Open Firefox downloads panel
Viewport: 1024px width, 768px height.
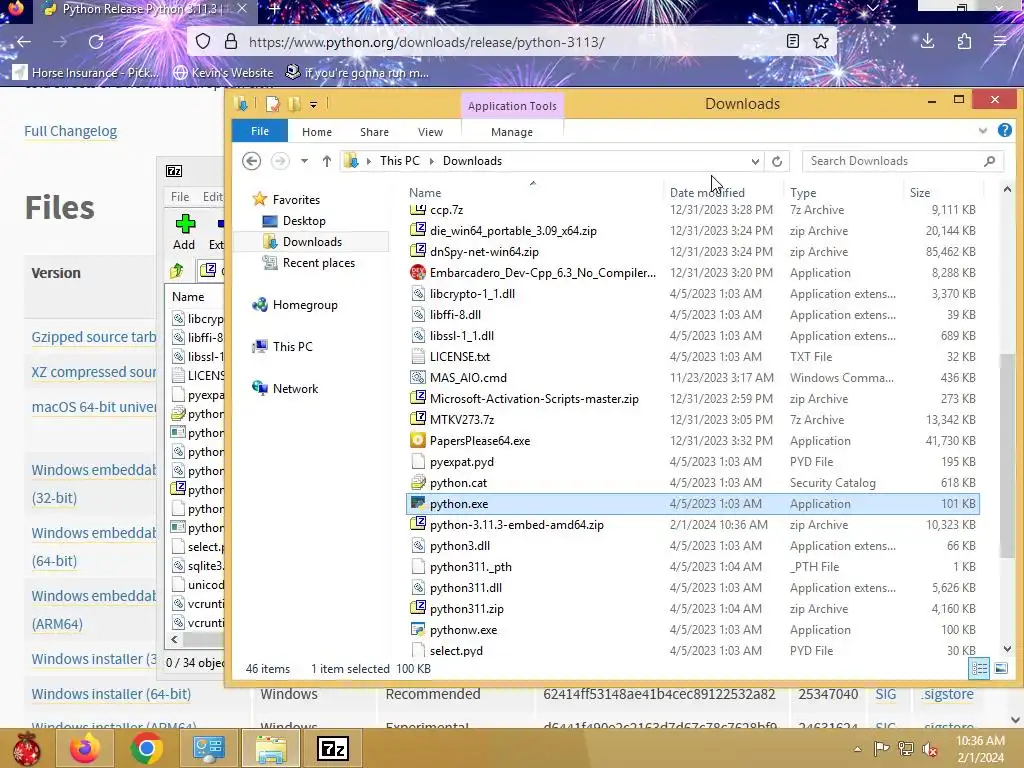click(927, 42)
